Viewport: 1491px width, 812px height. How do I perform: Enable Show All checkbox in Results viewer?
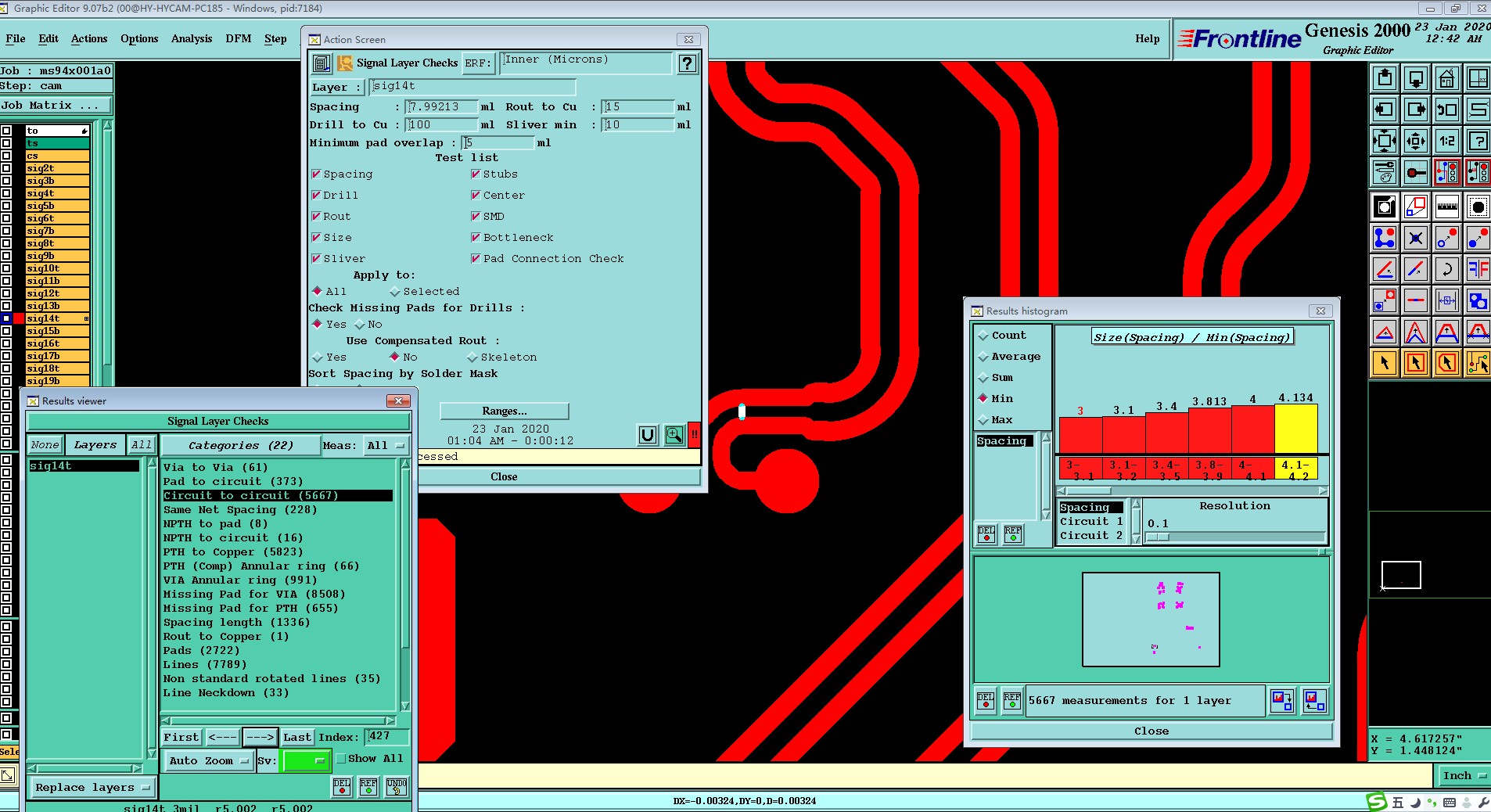tap(341, 759)
